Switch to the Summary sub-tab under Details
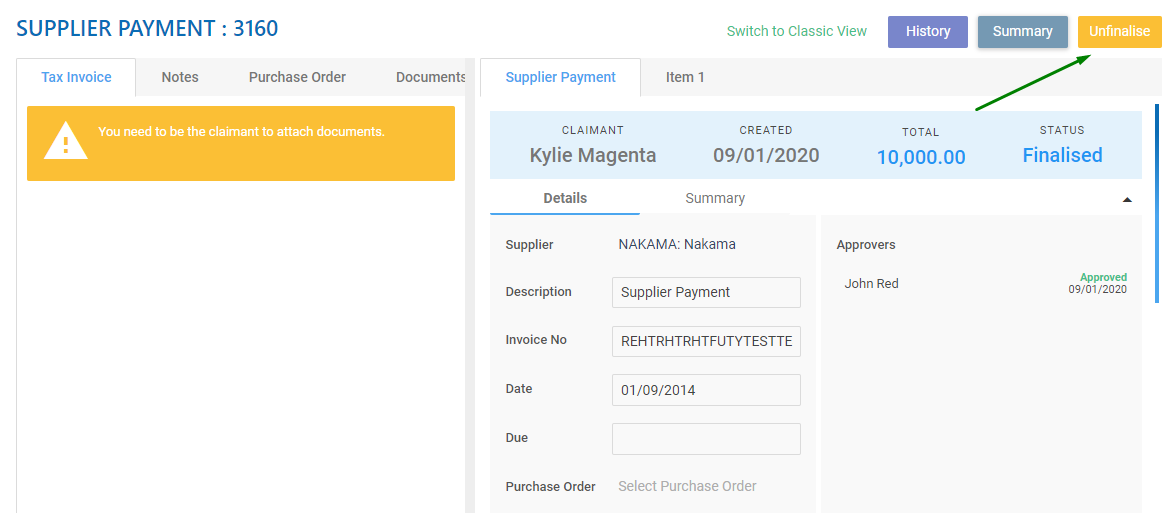Image resolution: width=1175 pixels, height=513 pixels. click(715, 198)
